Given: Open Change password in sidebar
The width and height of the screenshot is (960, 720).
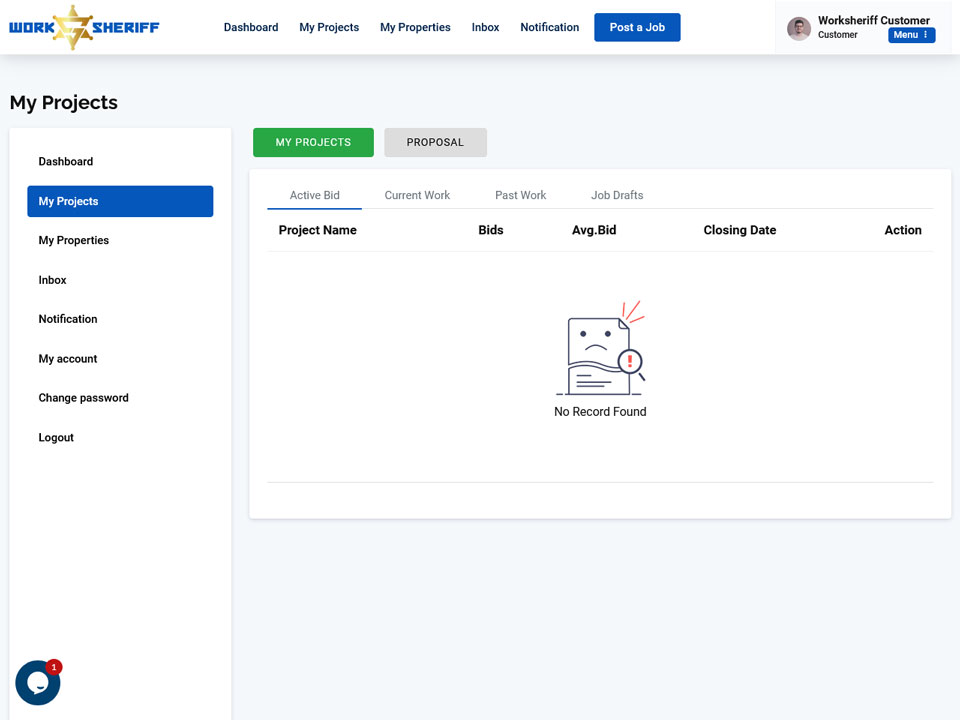Looking at the screenshot, I should tap(83, 398).
